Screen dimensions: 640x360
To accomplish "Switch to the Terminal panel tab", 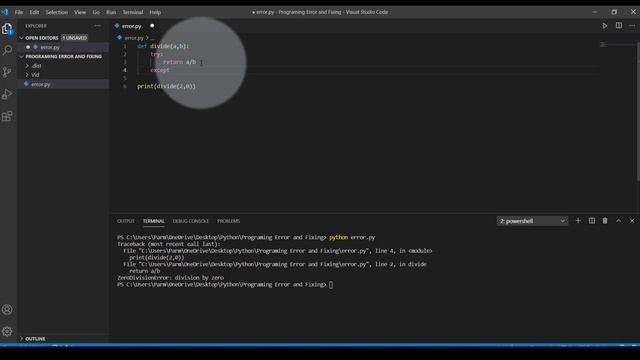I will [x=153, y=221].
